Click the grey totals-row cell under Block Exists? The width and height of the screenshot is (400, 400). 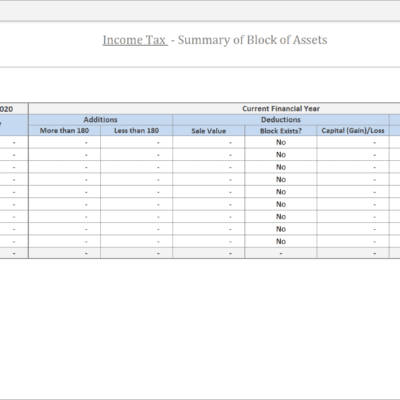[281, 253]
